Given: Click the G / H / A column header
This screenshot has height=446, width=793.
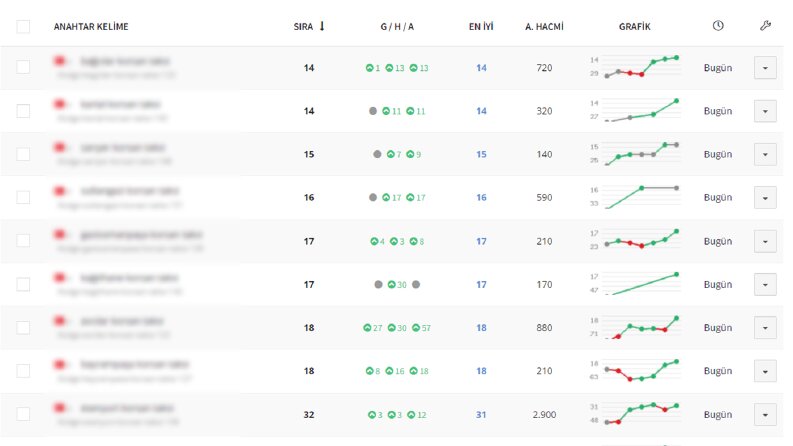Looking at the screenshot, I should point(397,26).
